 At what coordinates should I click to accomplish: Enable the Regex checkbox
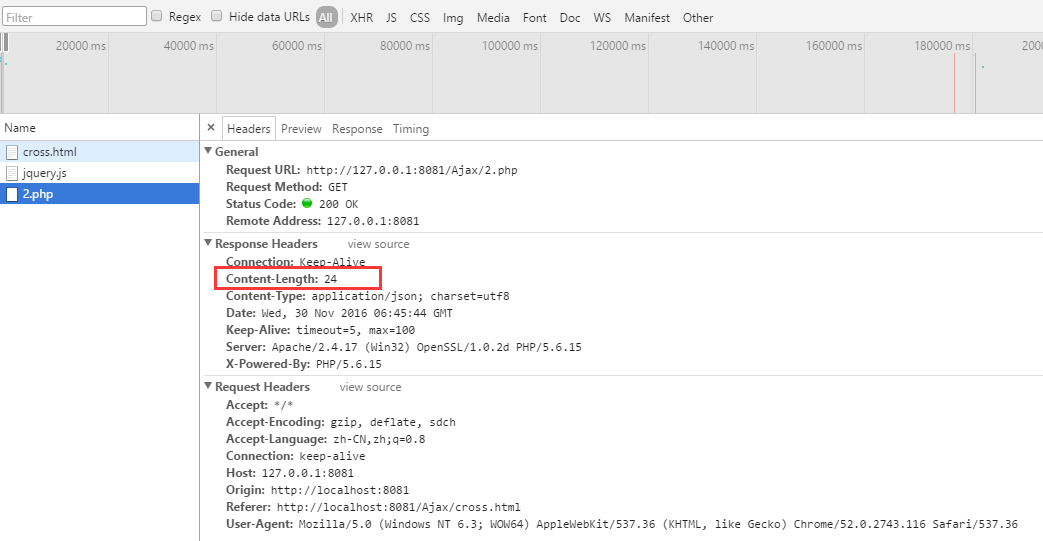(157, 16)
